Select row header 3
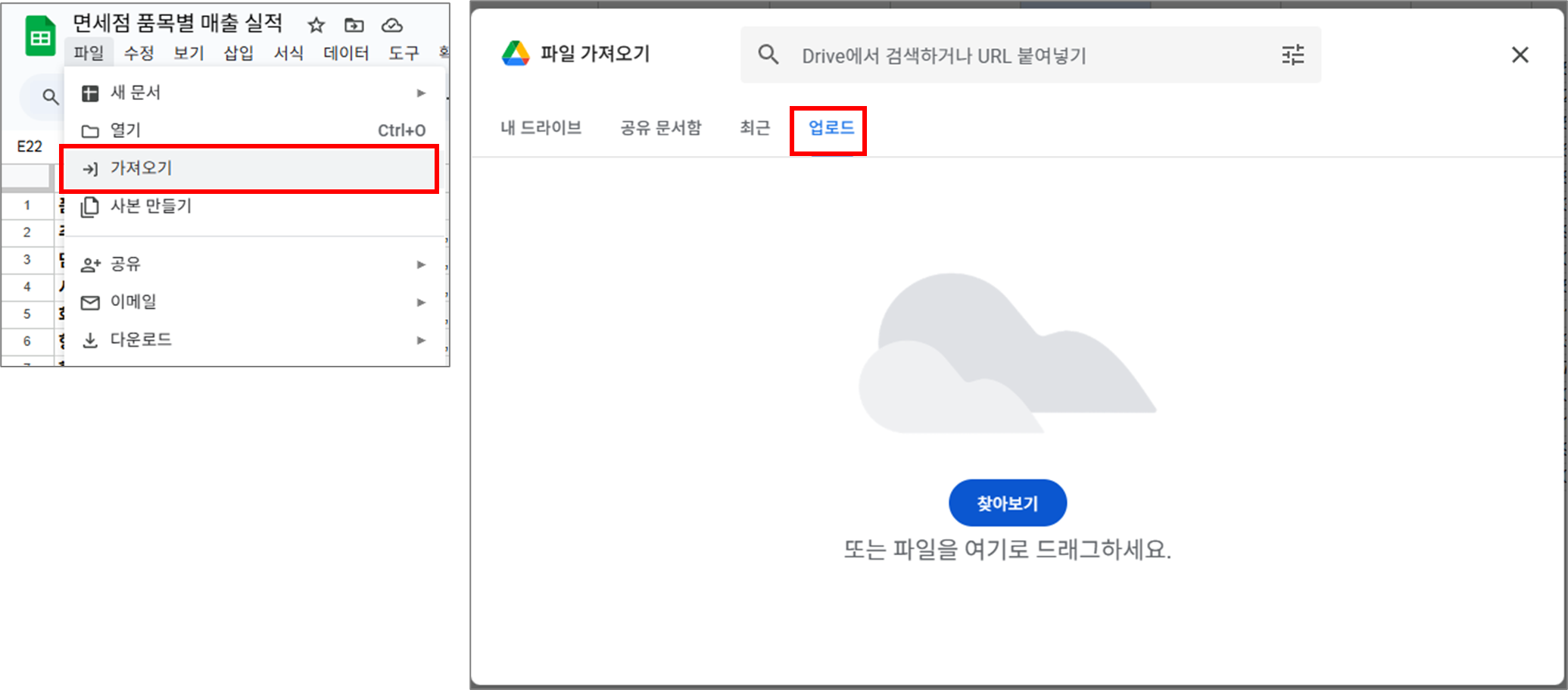Viewport: 1568px width, 690px height. tap(27, 260)
